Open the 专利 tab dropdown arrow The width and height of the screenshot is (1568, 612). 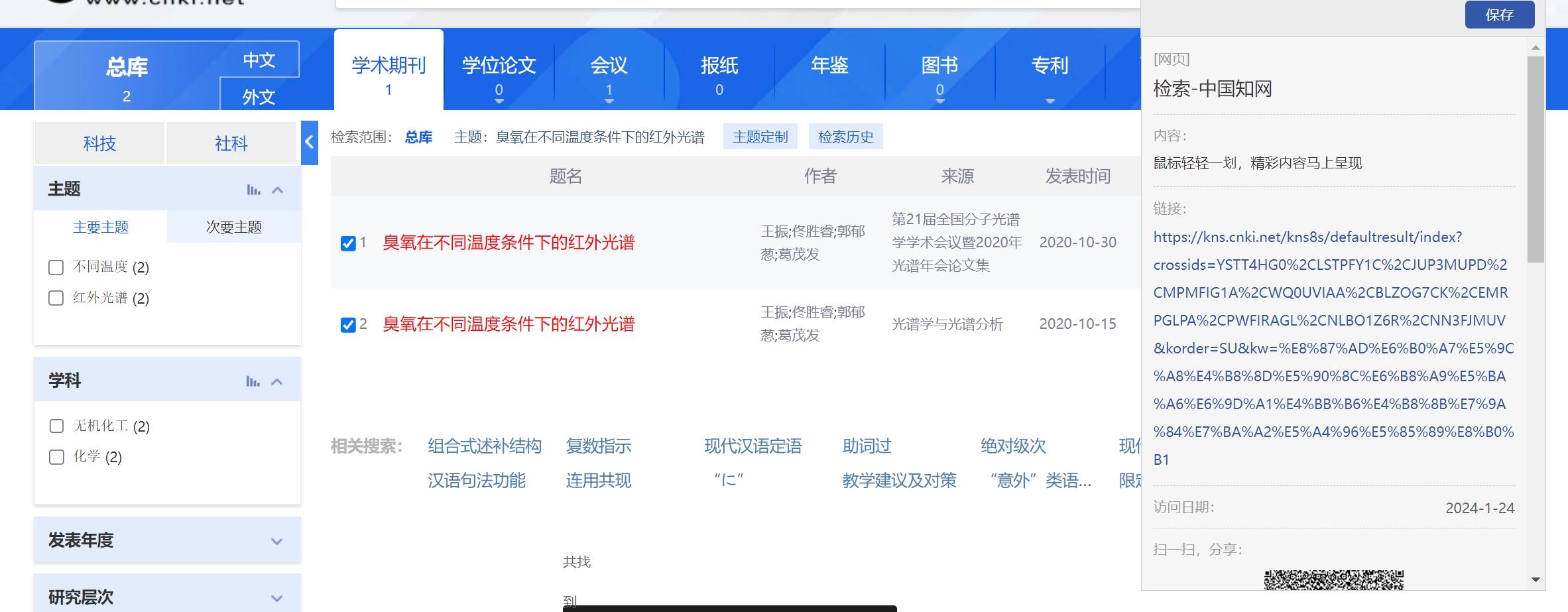1050,101
